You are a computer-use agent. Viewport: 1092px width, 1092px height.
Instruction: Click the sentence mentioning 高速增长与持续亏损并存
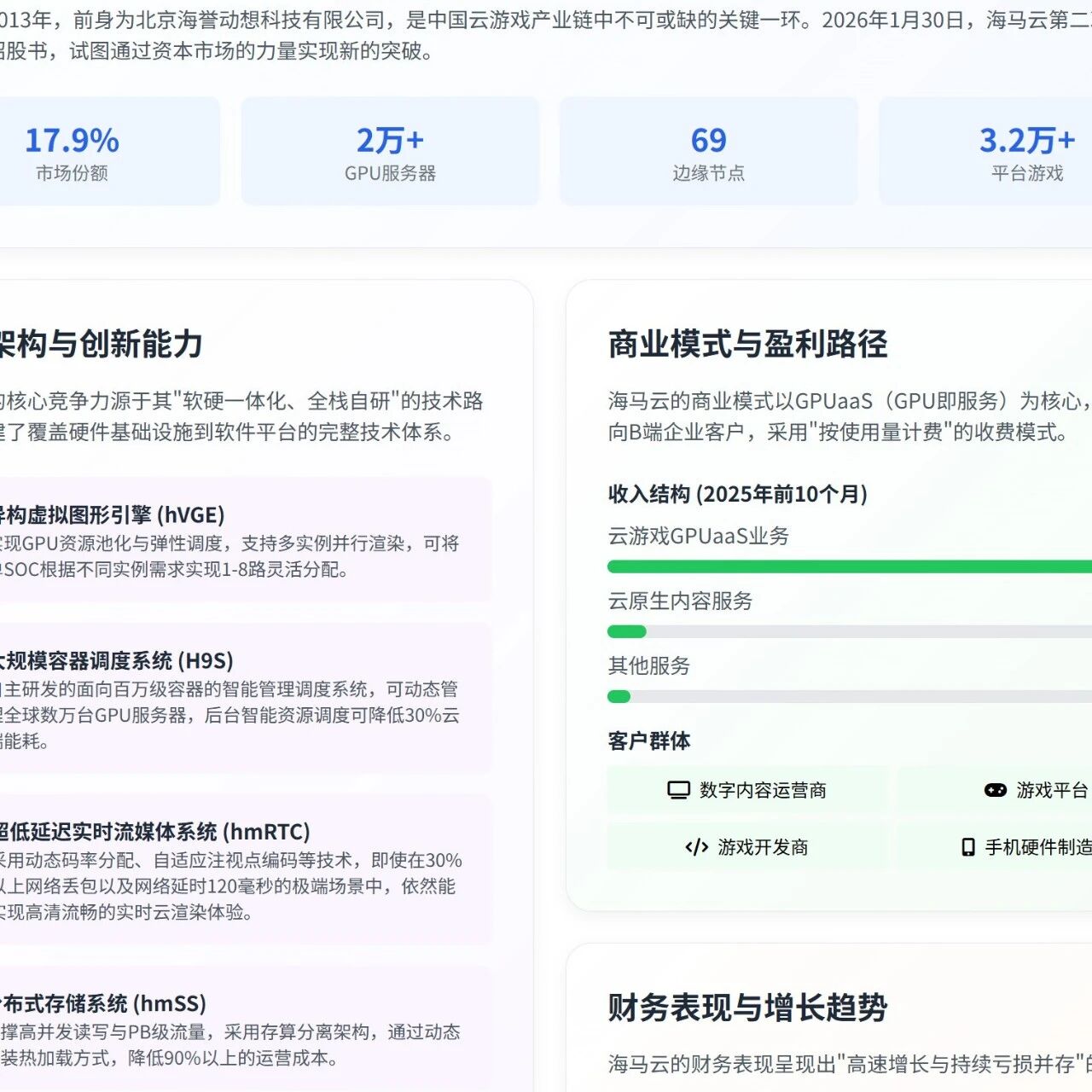[x=850, y=1064]
